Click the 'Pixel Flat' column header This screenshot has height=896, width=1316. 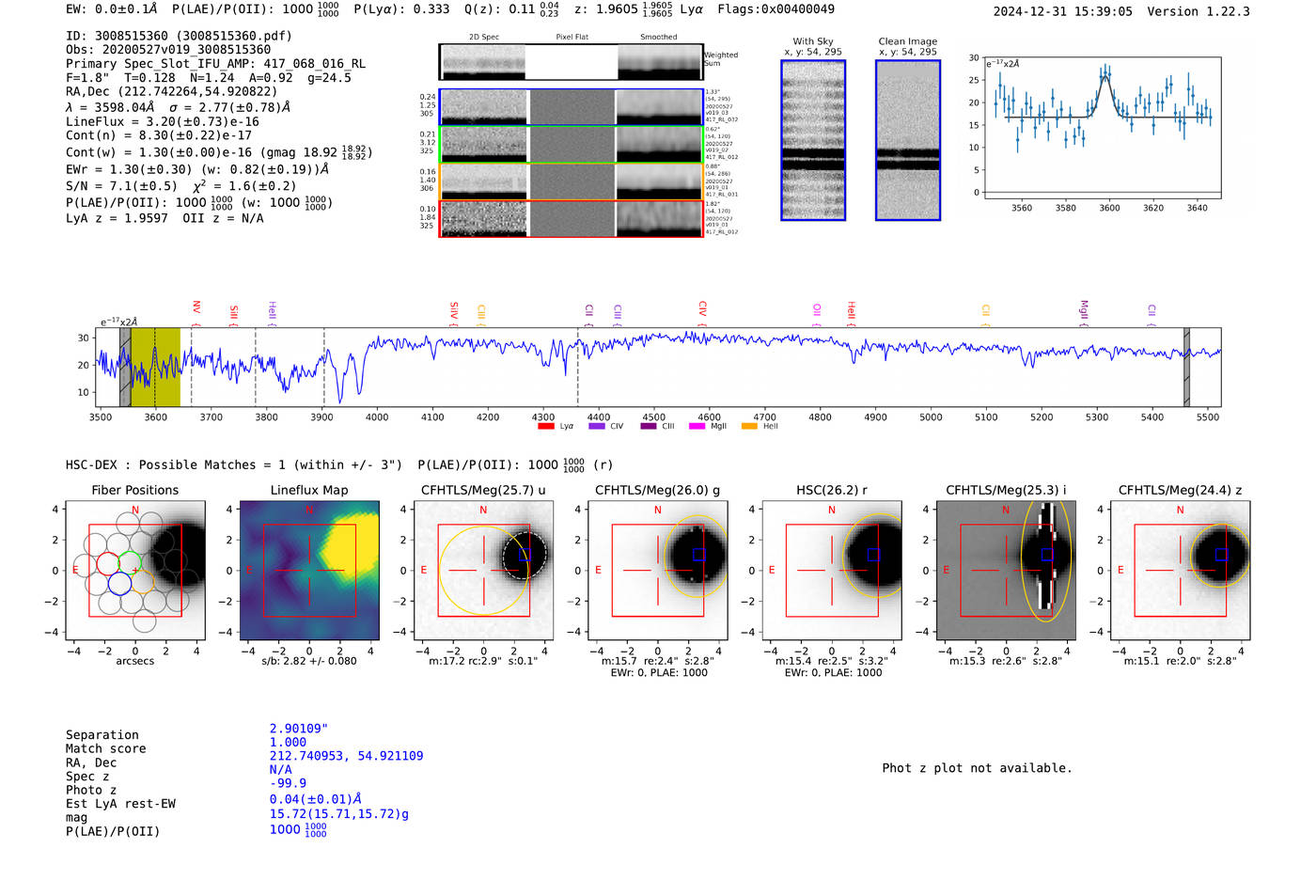[x=572, y=38]
